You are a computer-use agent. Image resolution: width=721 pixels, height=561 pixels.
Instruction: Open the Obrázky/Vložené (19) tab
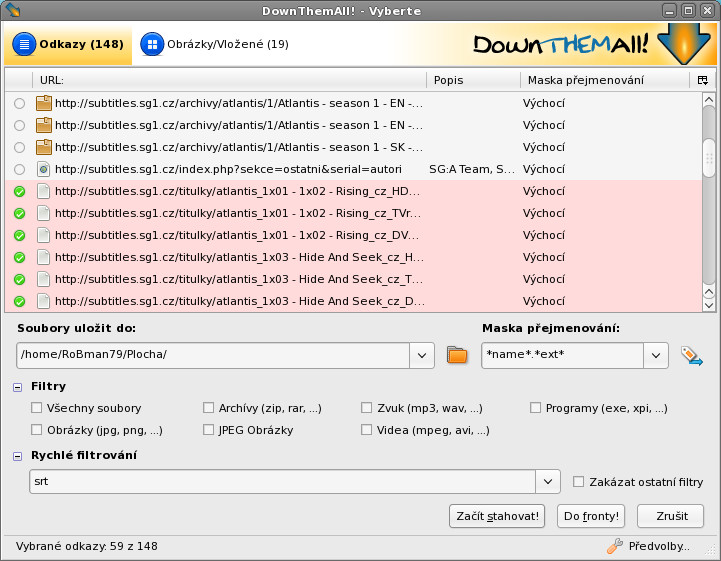click(x=215, y=45)
